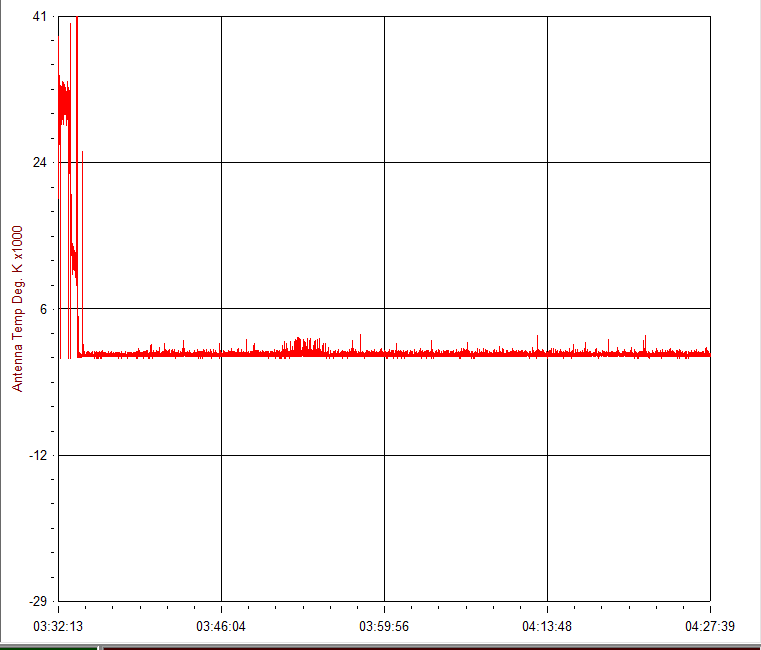
Task: Click the 41 y-axis maximum label
Action: 40,17
